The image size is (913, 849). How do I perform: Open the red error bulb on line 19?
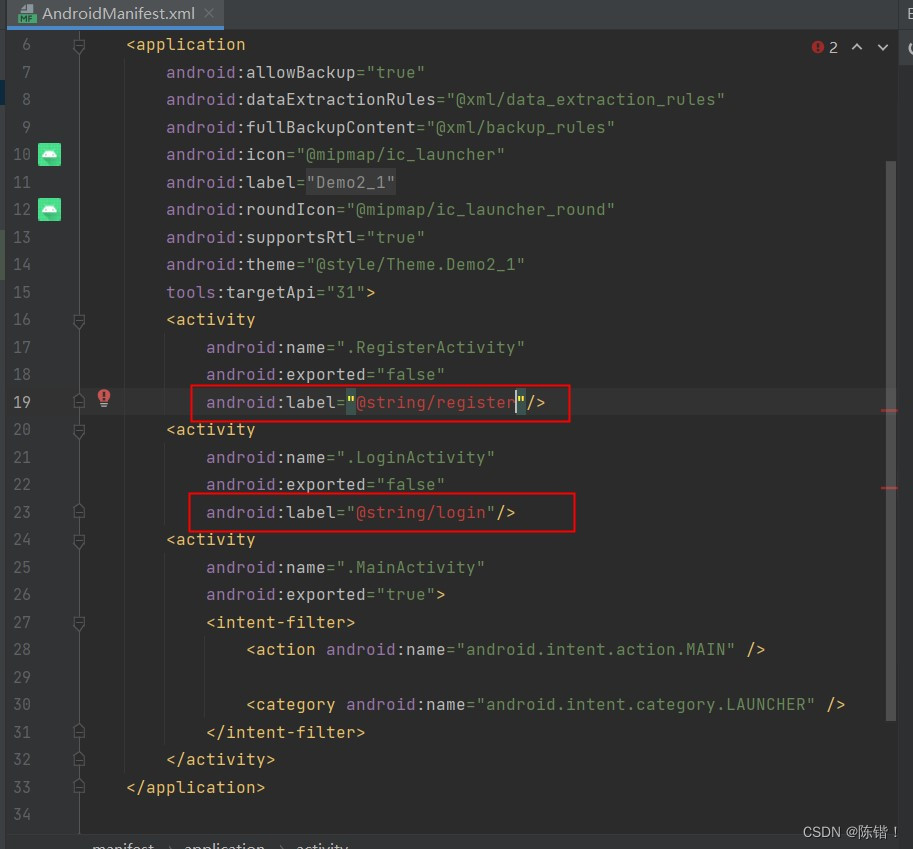104,398
